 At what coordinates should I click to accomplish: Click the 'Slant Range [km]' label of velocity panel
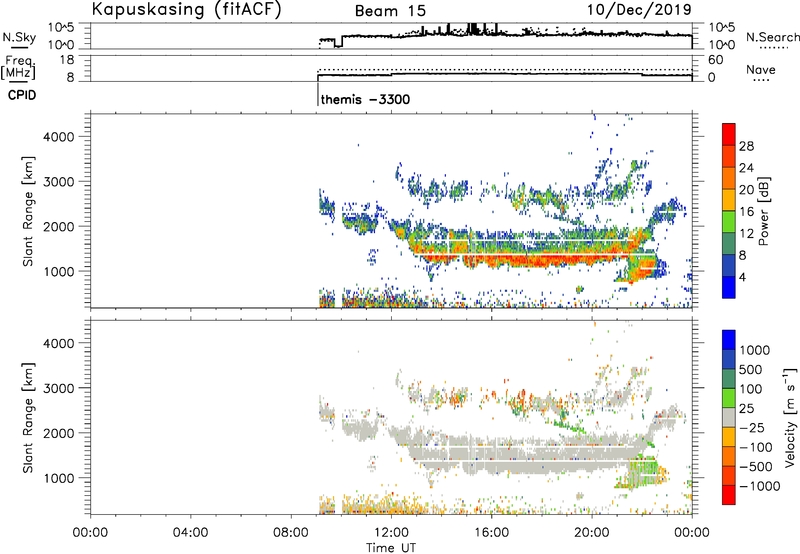(28, 418)
